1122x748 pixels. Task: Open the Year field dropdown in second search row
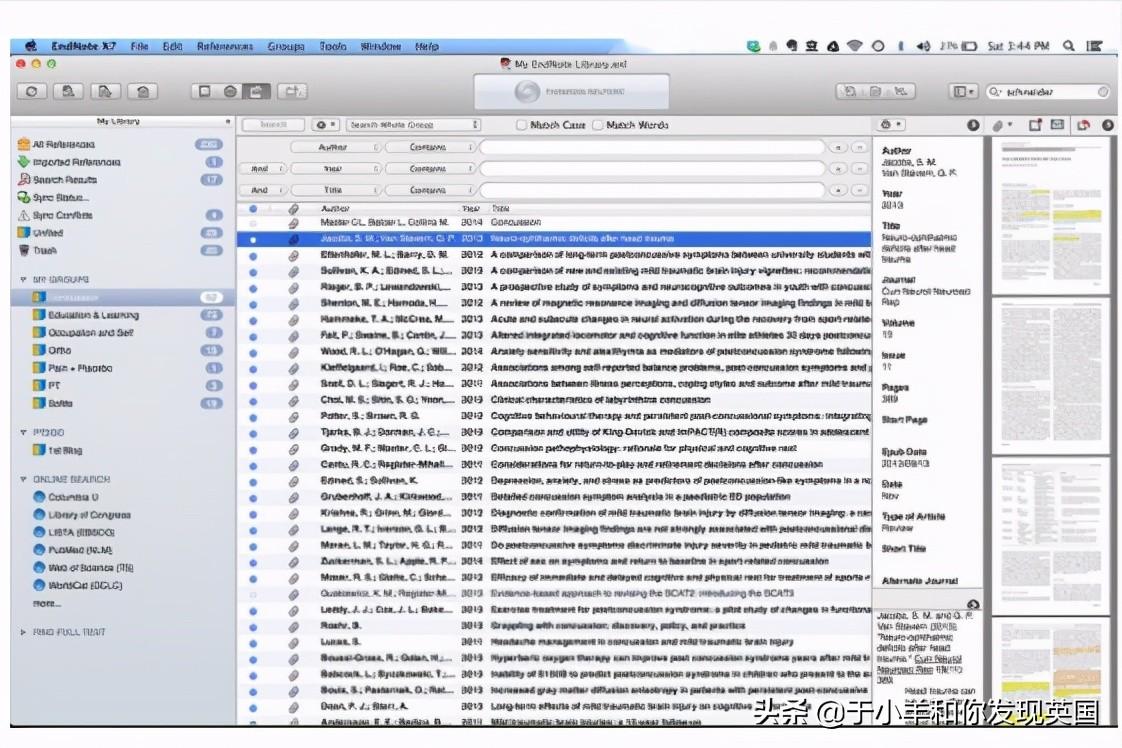336,169
